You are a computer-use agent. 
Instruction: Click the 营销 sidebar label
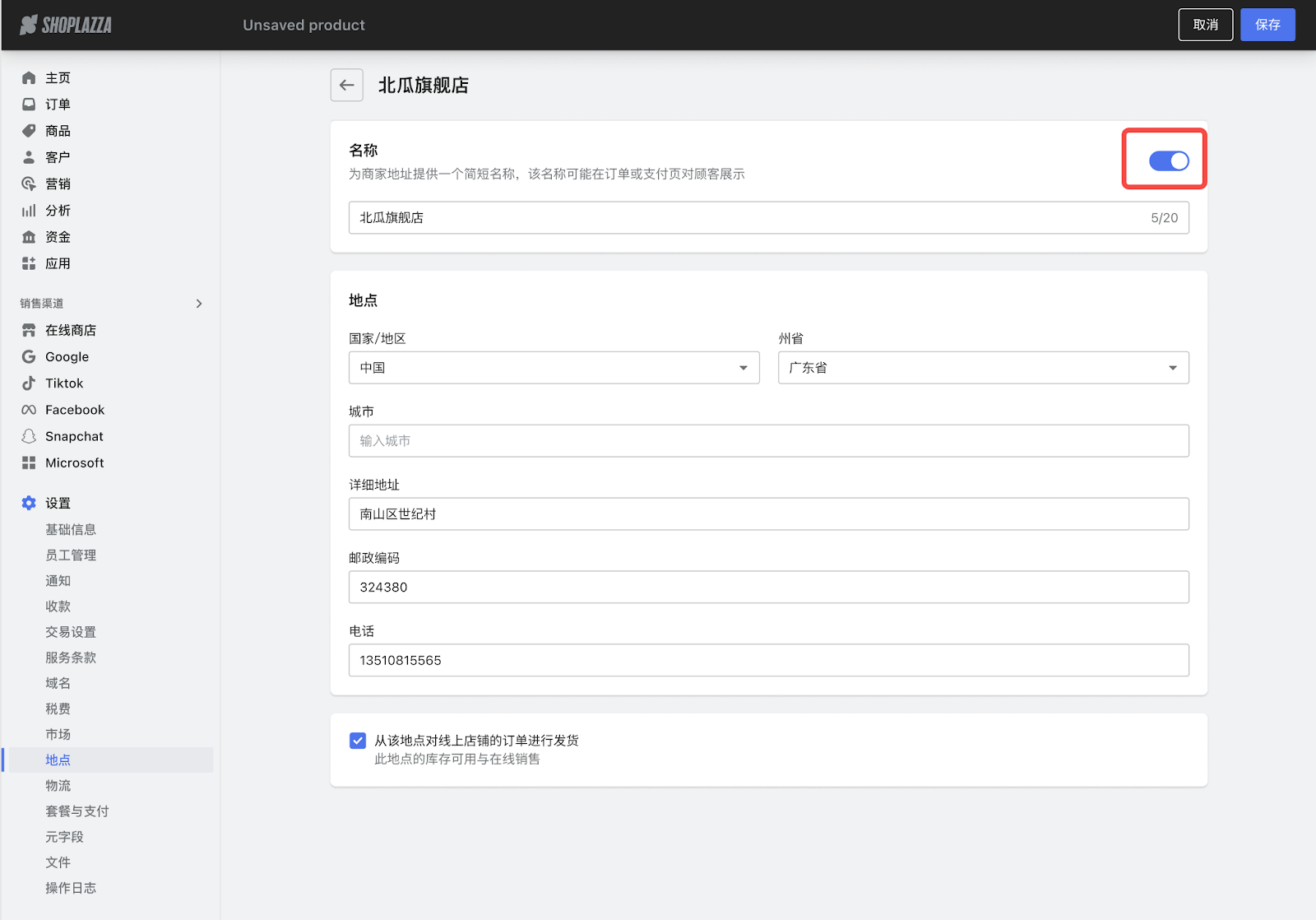click(x=58, y=184)
